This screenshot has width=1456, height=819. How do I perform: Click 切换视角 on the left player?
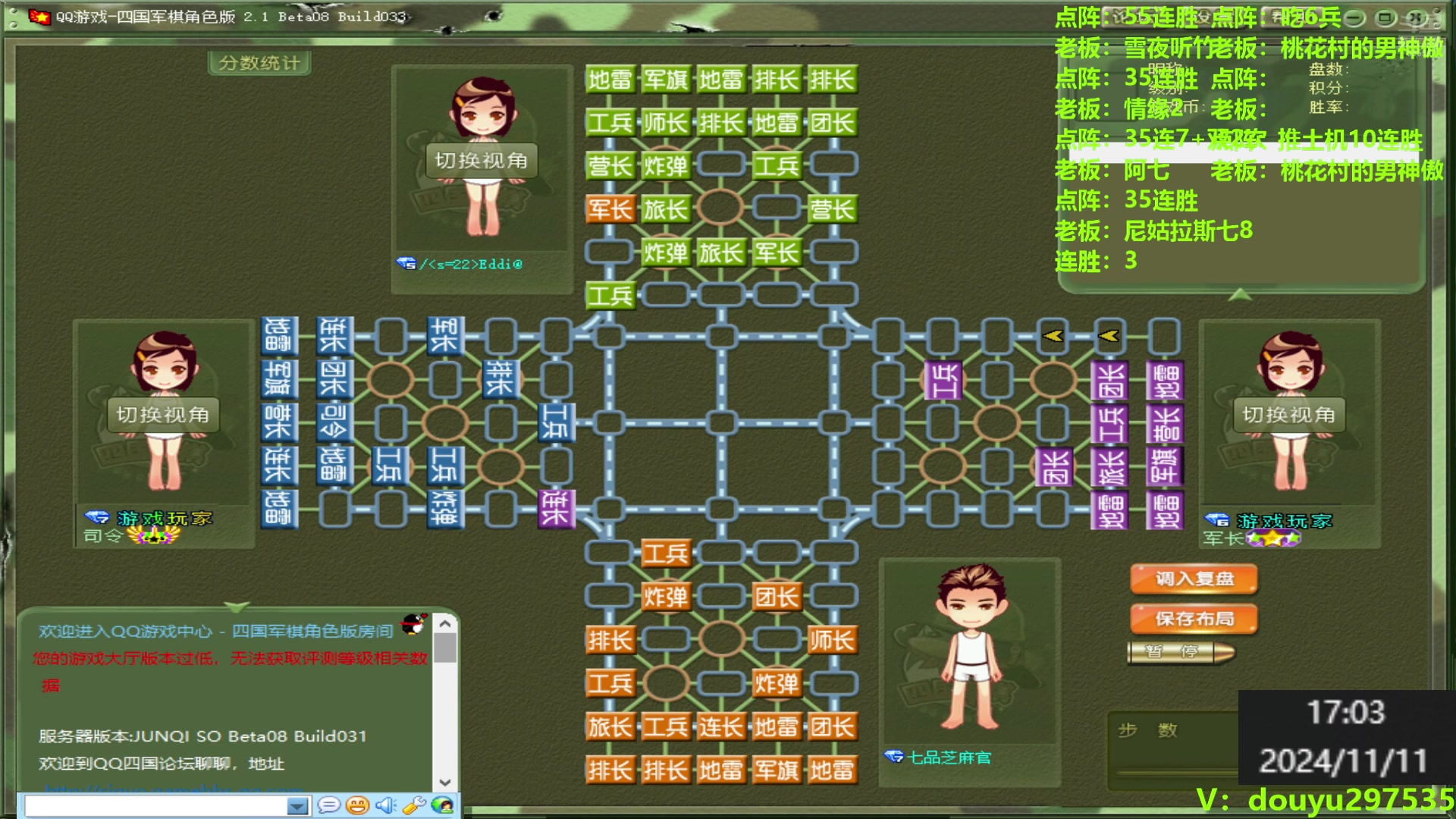pos(163,415)
